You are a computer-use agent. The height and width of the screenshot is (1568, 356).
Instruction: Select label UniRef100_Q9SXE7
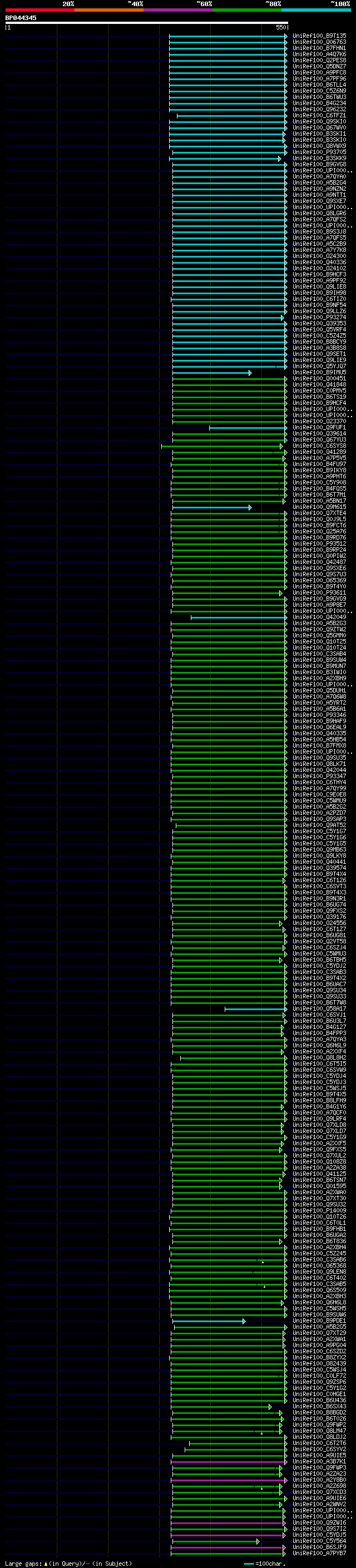319,201
